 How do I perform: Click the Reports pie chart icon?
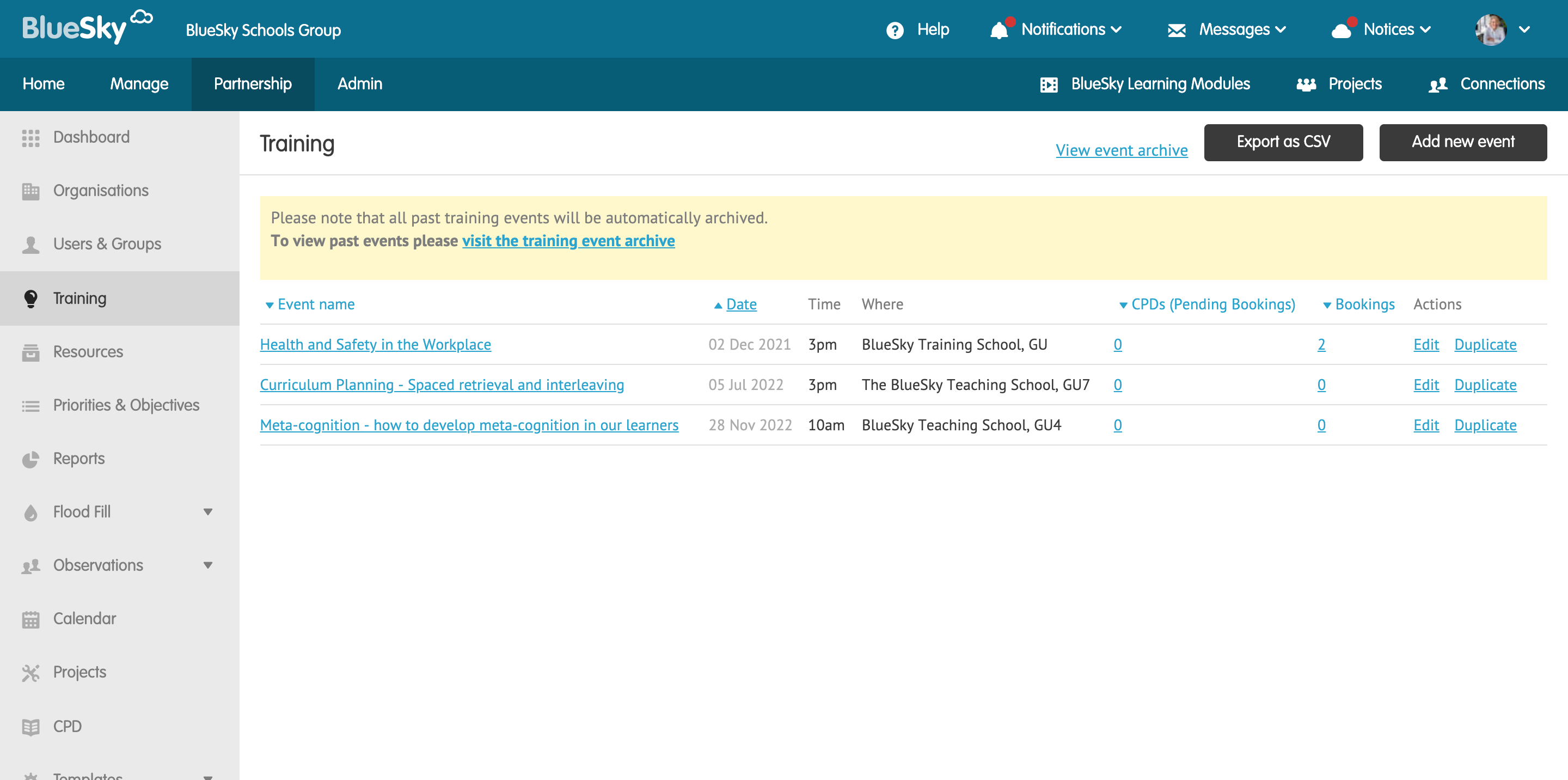30,459
